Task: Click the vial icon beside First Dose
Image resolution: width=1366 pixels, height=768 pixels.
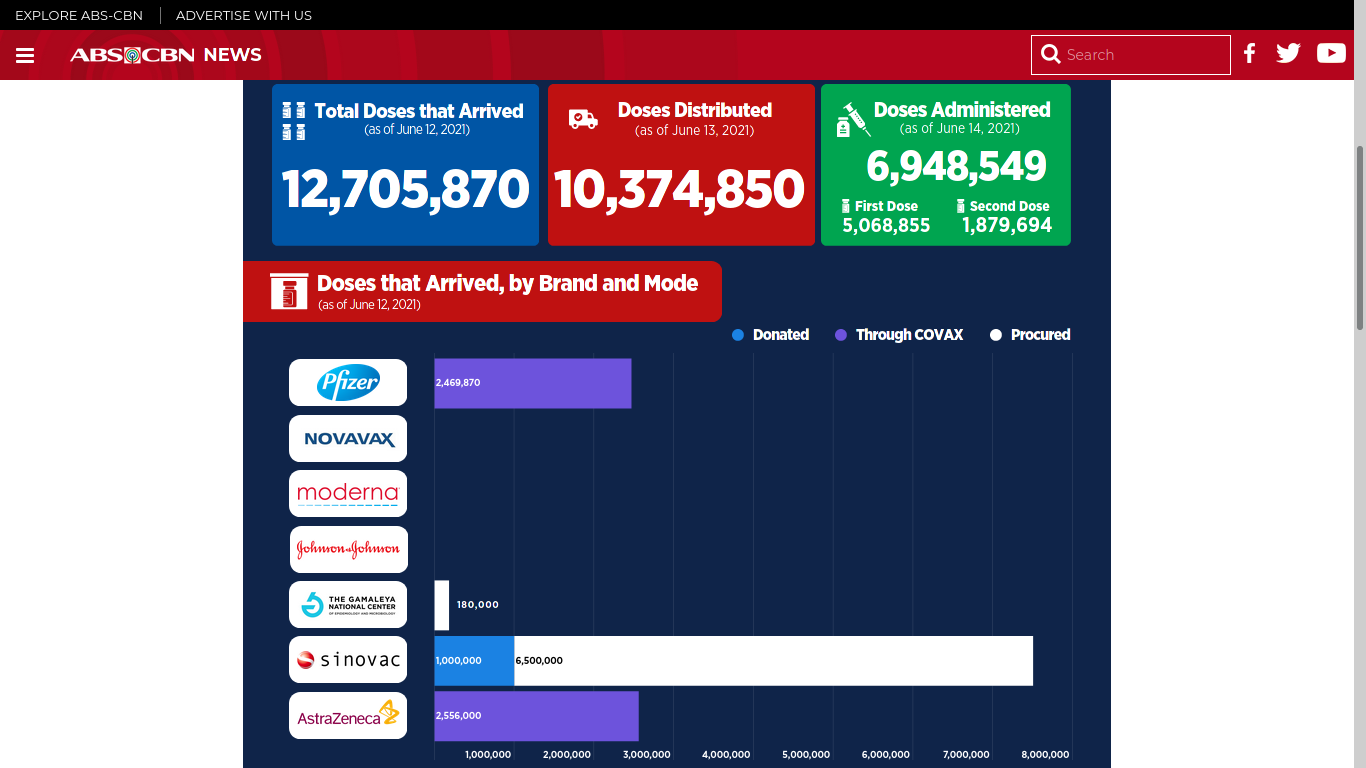Action: [846, 206]
